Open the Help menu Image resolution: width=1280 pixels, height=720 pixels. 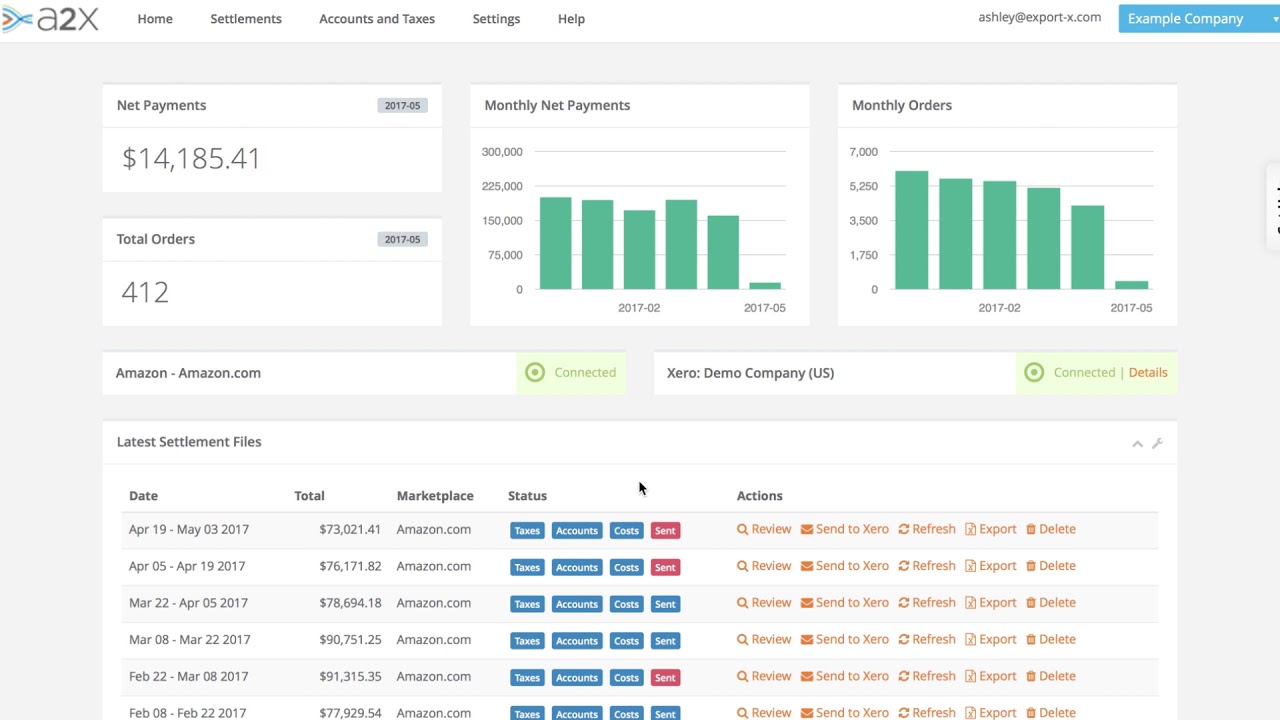571,19
